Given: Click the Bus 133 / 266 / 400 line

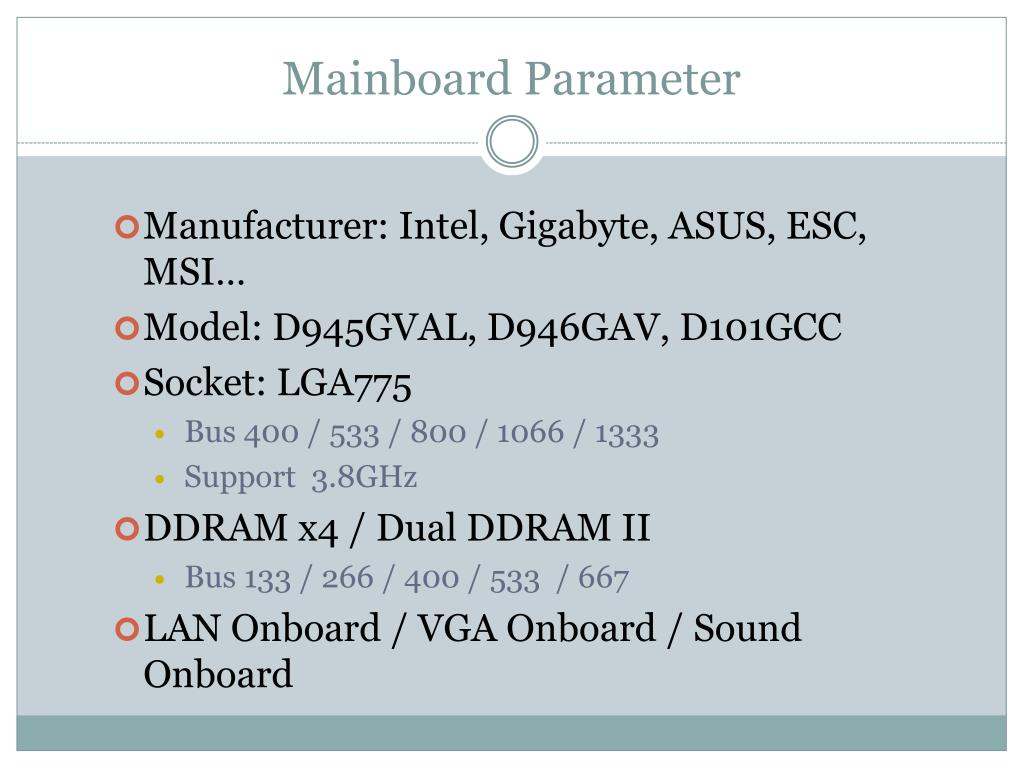Looking at the screenshot, I should pyautogui.click(x=406, y=579).
